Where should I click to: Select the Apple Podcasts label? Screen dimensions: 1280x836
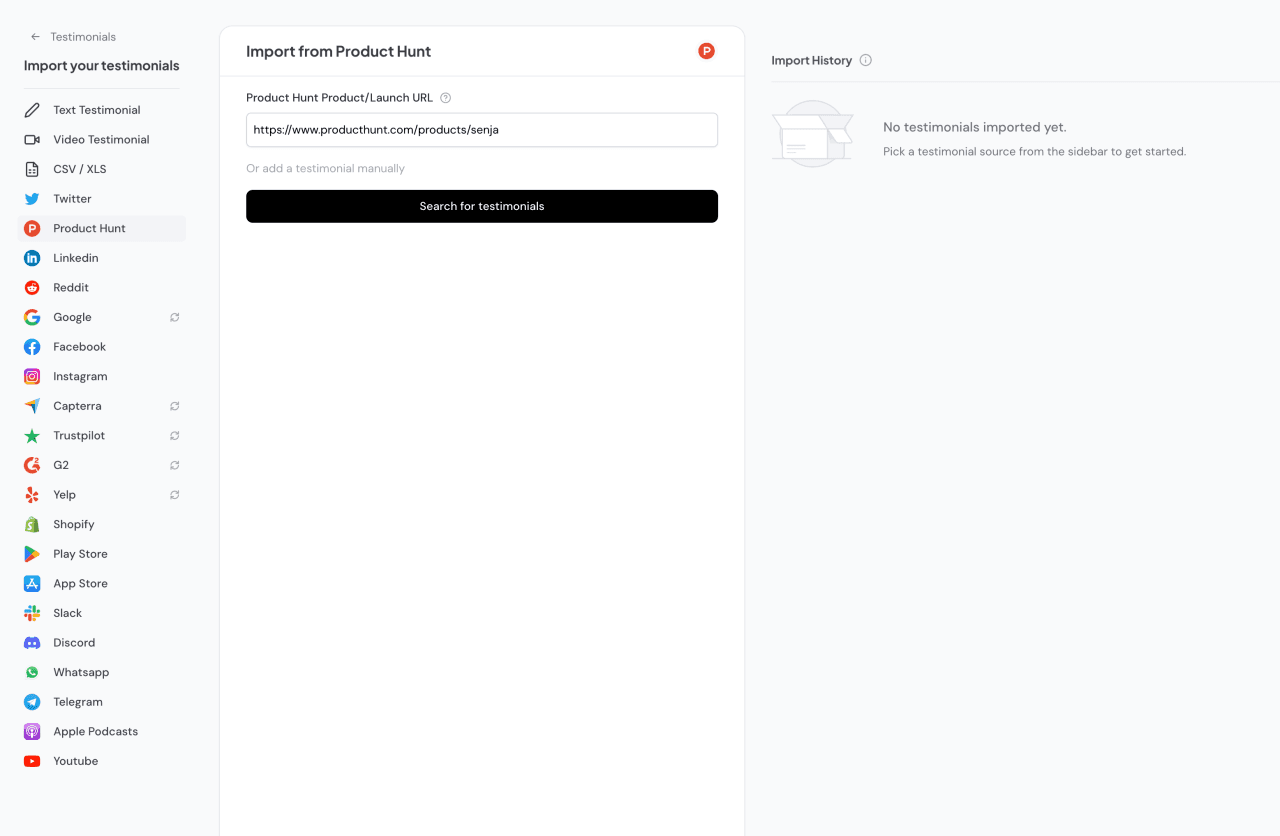(96, 732)
